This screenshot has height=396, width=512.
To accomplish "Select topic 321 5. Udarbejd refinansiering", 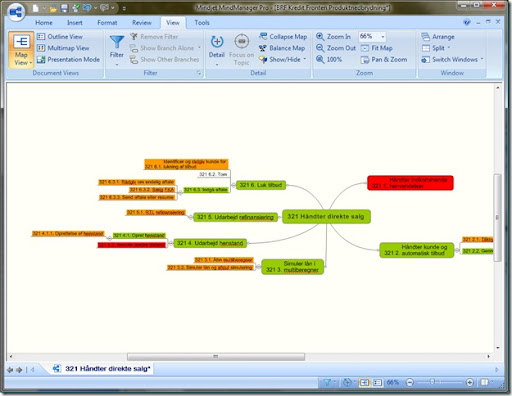I will tap(235, 217).
